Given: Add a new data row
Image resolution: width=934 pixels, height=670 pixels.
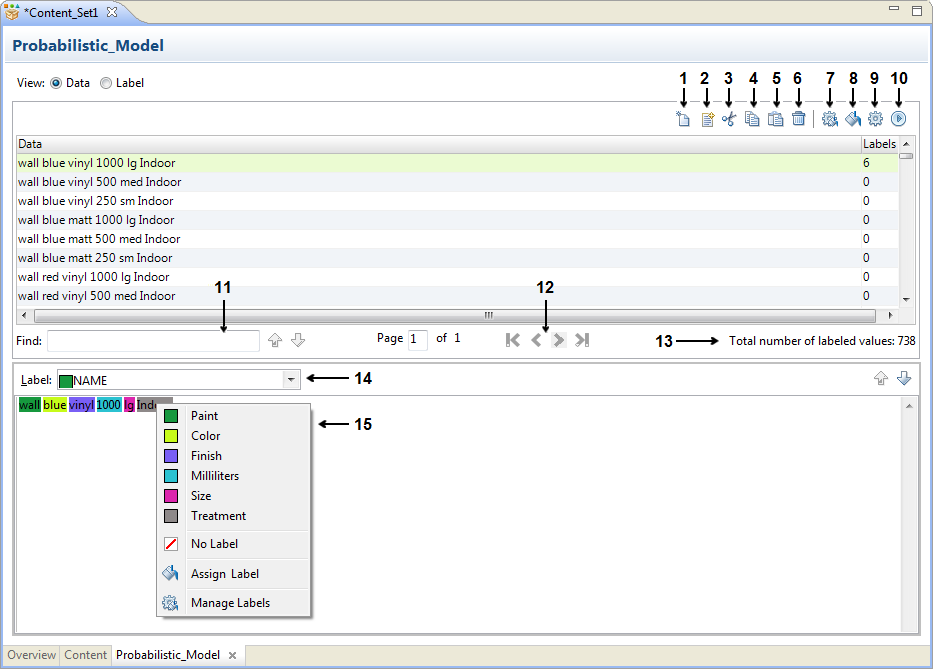Looking at the screenshot, I should pos(683,118).
